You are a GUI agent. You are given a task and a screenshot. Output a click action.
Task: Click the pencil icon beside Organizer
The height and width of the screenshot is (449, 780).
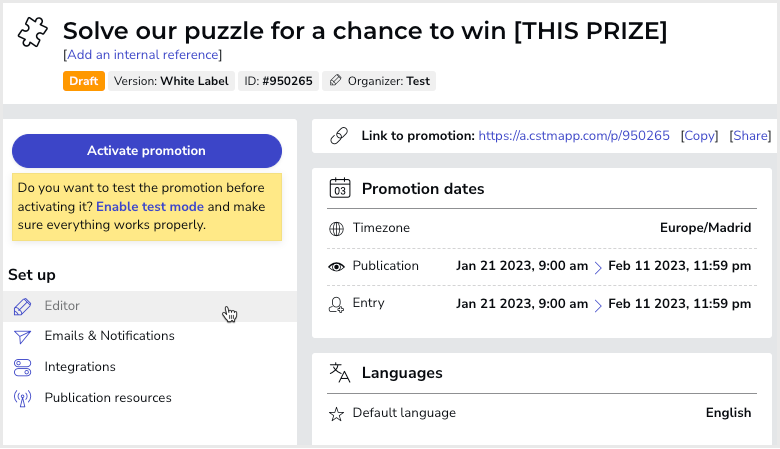coord(336,81)
